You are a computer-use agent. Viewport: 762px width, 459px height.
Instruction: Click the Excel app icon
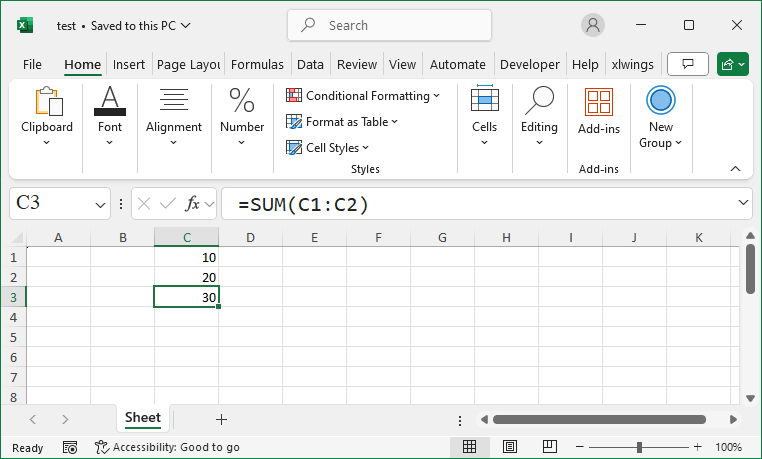(x=24, y=25)
